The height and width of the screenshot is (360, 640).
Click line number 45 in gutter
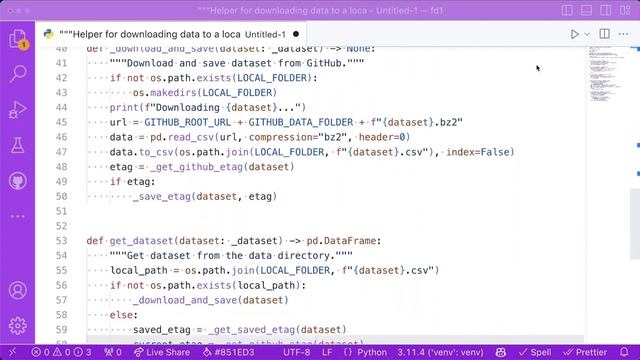[61, 122]
